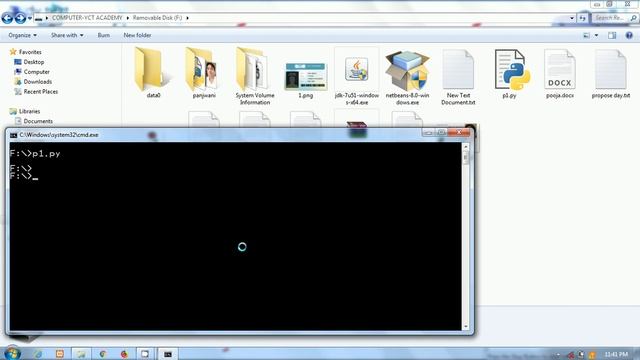This screenshot has width=640, height=360.
Task: Open the taskbar clock
Action: 616,354
